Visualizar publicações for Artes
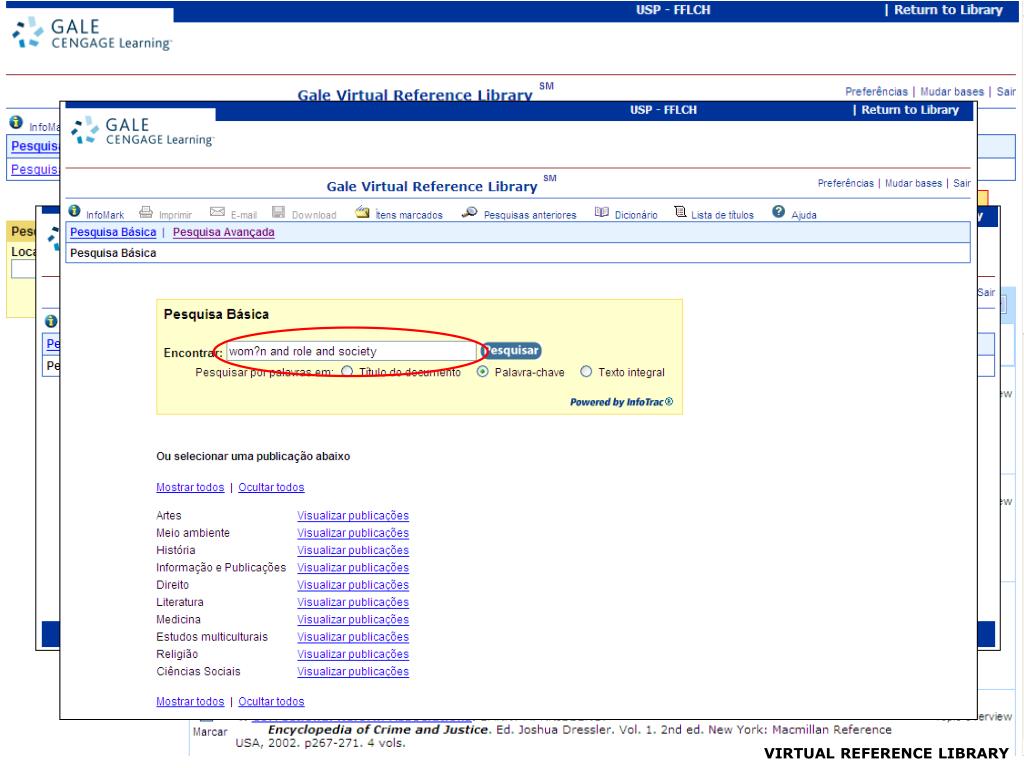Viewport: 1024px width, 768px height. [353, 515]
